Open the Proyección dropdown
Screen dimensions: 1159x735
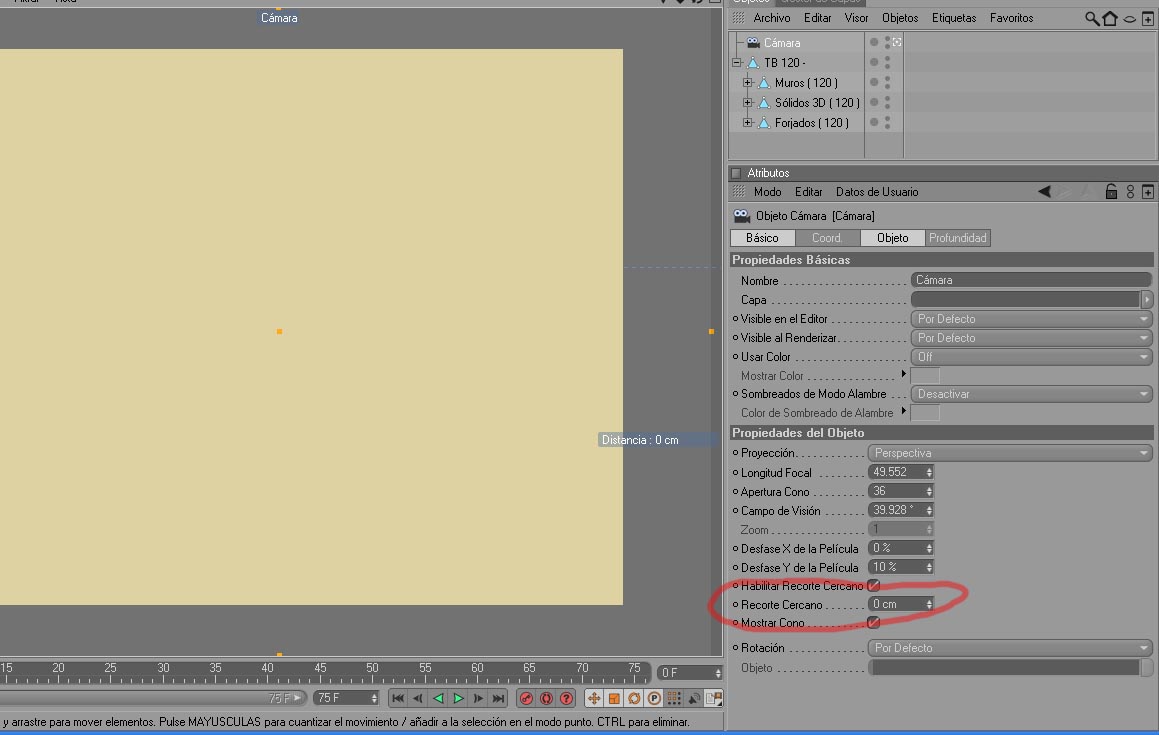[1010, 453]
